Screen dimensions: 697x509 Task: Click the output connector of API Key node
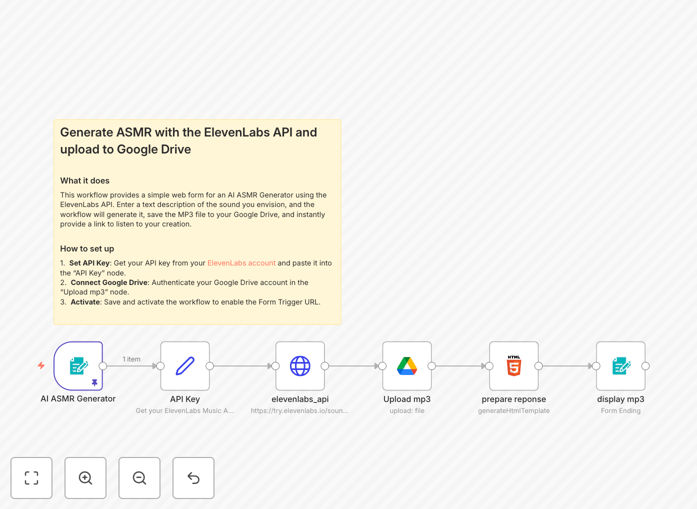(210, 366)
